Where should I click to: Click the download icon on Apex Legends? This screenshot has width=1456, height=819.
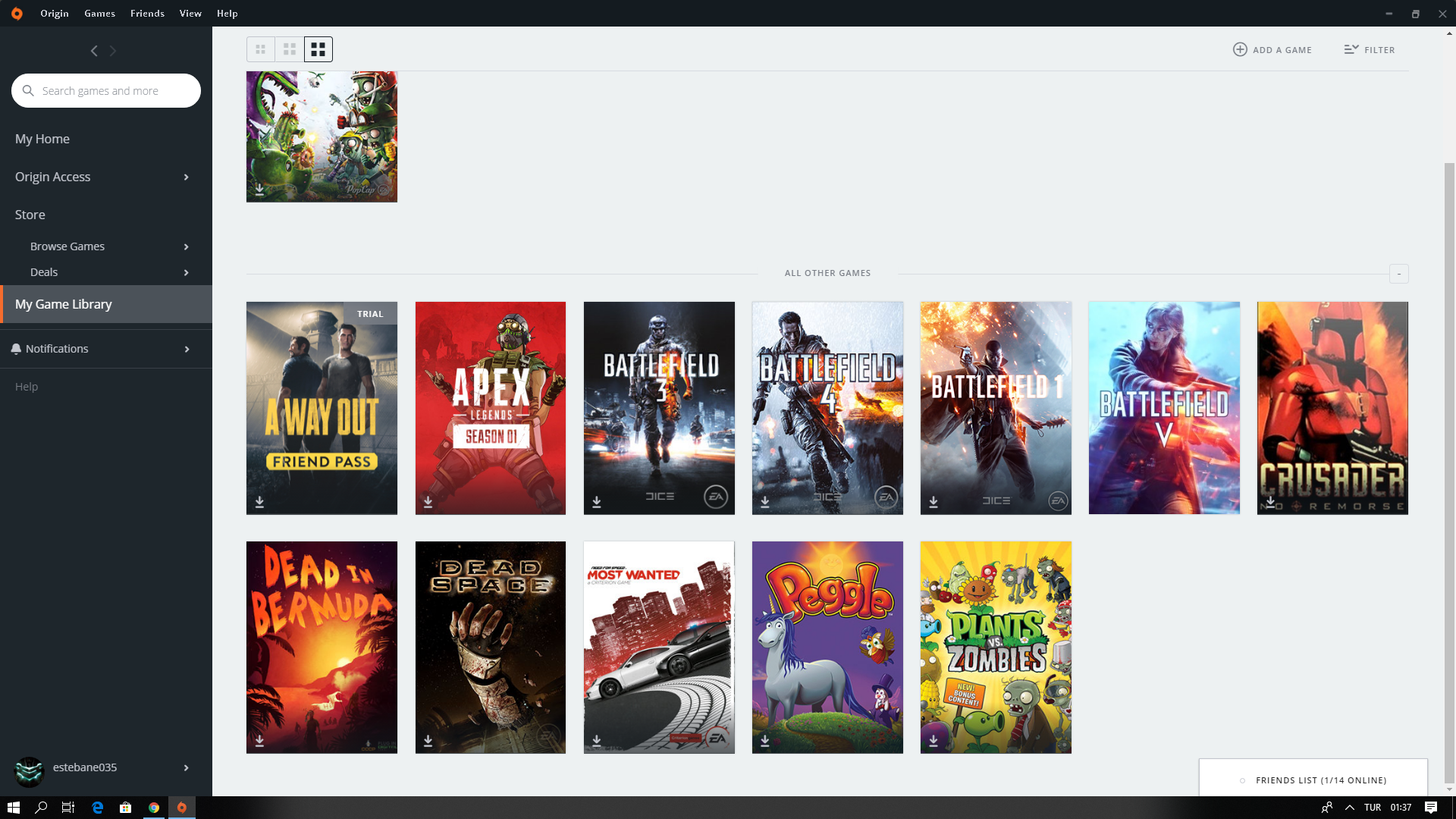(x=428, y=502)
